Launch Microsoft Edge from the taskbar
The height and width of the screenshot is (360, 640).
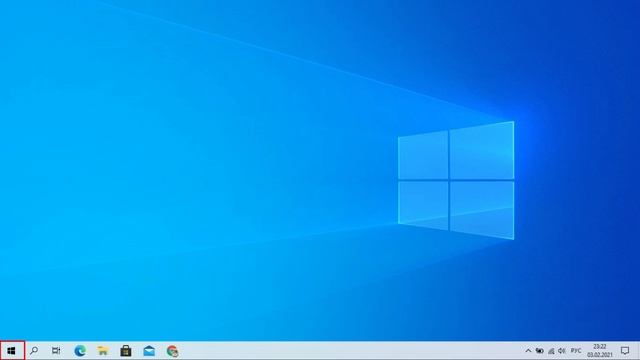click(x=80, y=351)
